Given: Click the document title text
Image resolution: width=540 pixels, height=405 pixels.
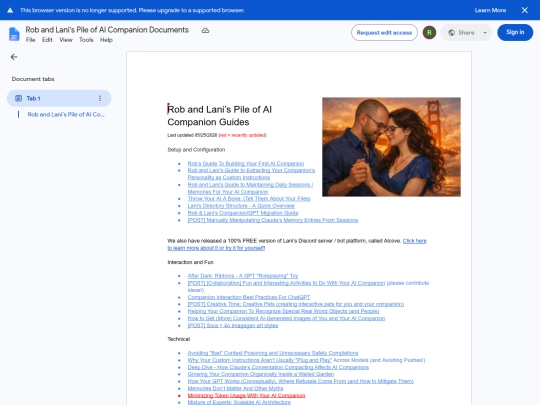Looking at the screenshot, I should point(107,30).
